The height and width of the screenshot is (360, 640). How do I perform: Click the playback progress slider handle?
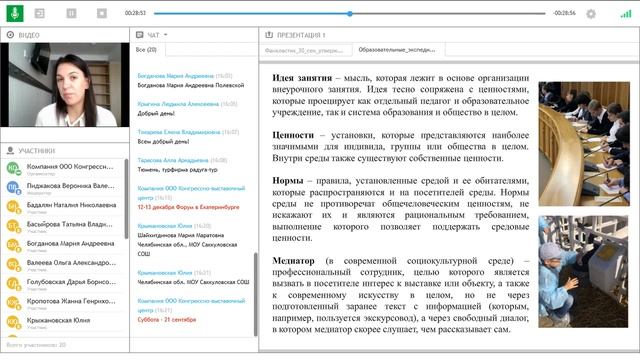click(350, 13)
